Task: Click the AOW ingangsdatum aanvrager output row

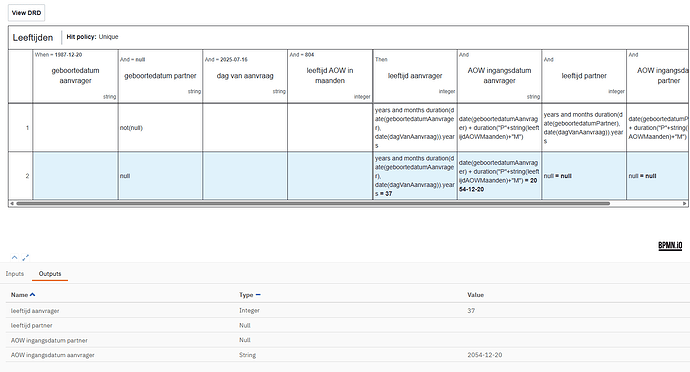Action: pos(348,355)
